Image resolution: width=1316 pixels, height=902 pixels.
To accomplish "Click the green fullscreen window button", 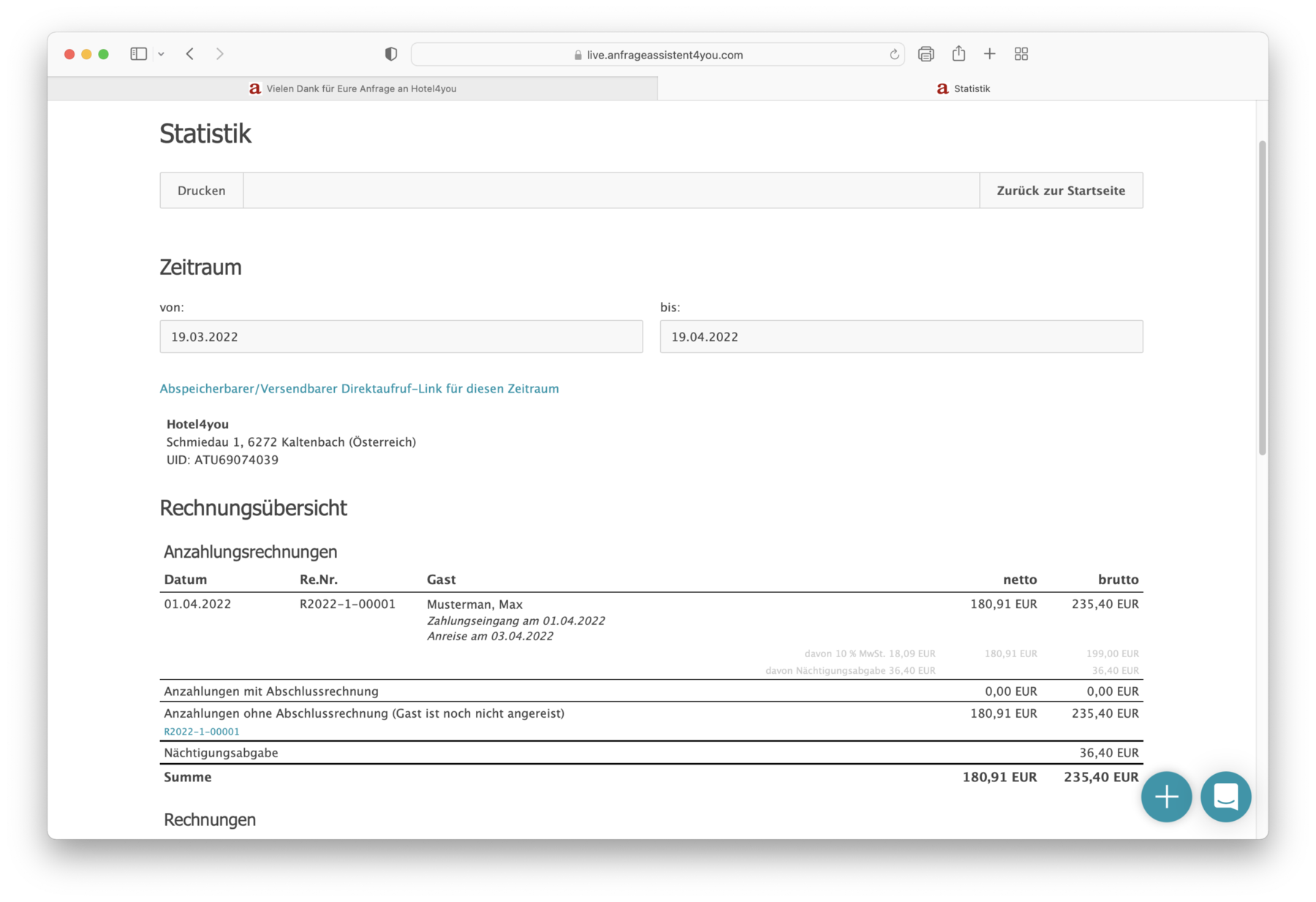I will coord(104,54).
